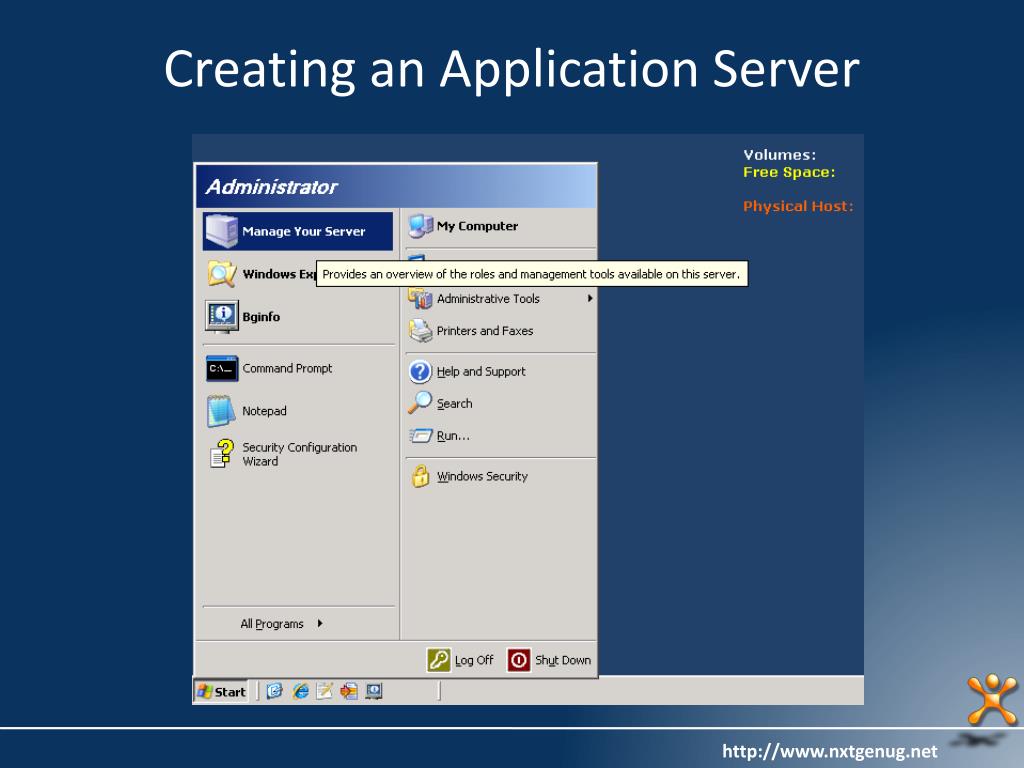1024x768 pixels.
Task: Click the "Creating an Application Server" slide title
Action: click(x=512, y=69)
